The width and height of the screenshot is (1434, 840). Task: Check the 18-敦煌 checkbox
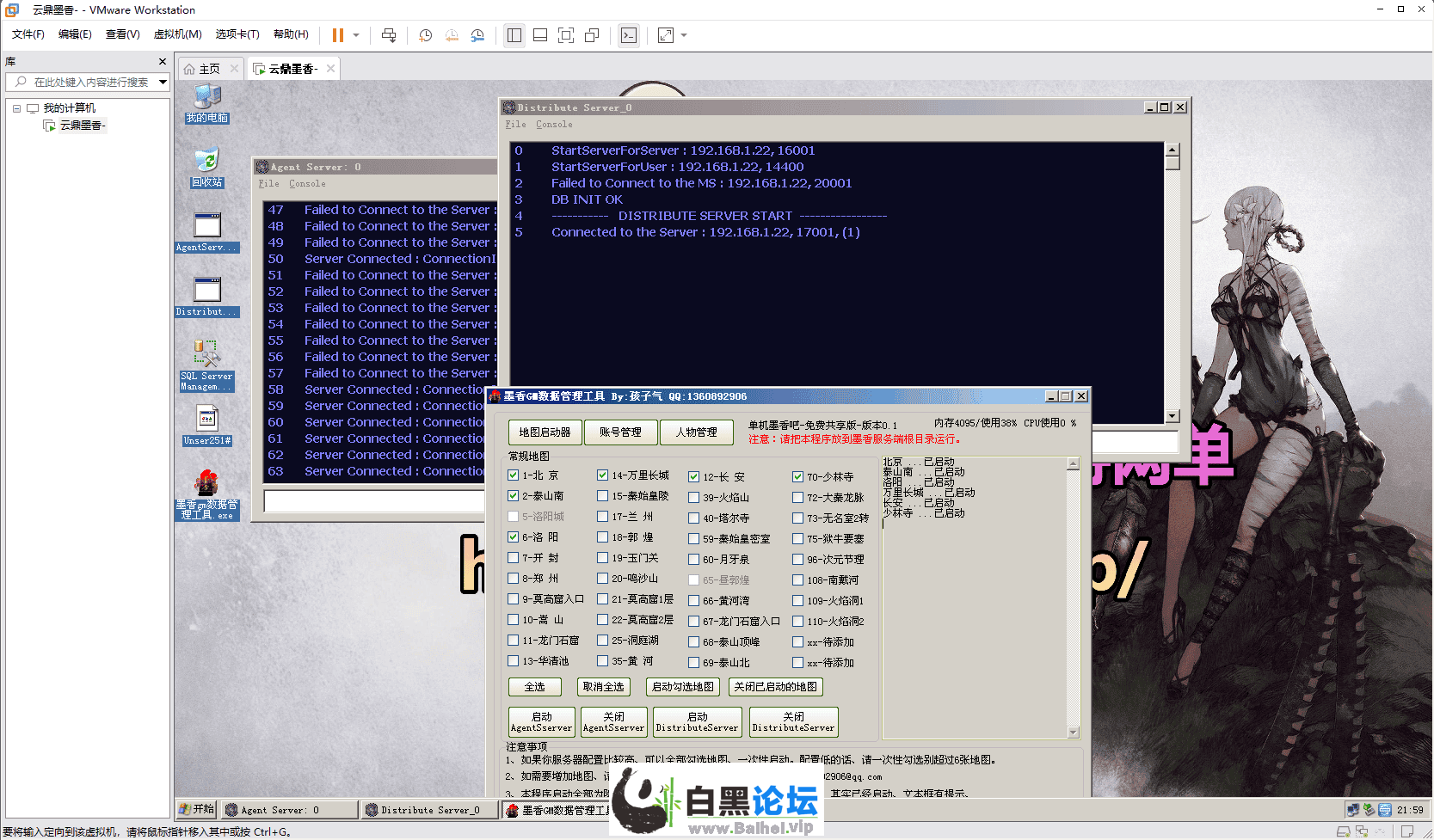pyautogui.click(x=603, y=537)
